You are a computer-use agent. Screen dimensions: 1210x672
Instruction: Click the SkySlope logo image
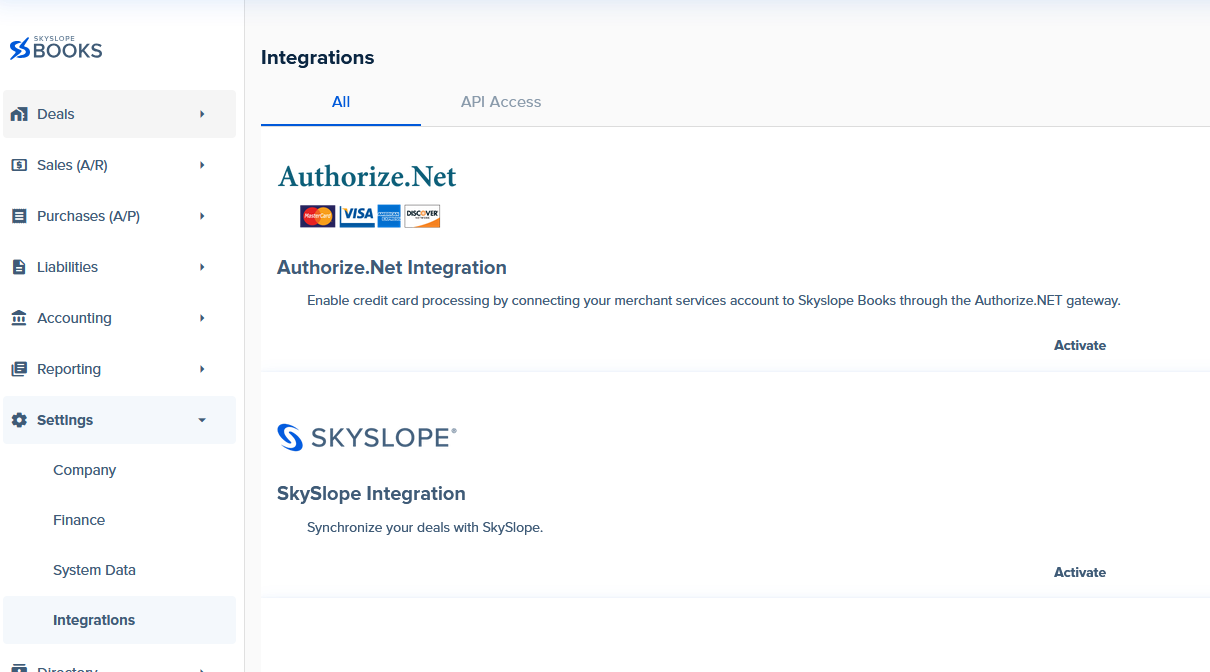click(367, 437)
